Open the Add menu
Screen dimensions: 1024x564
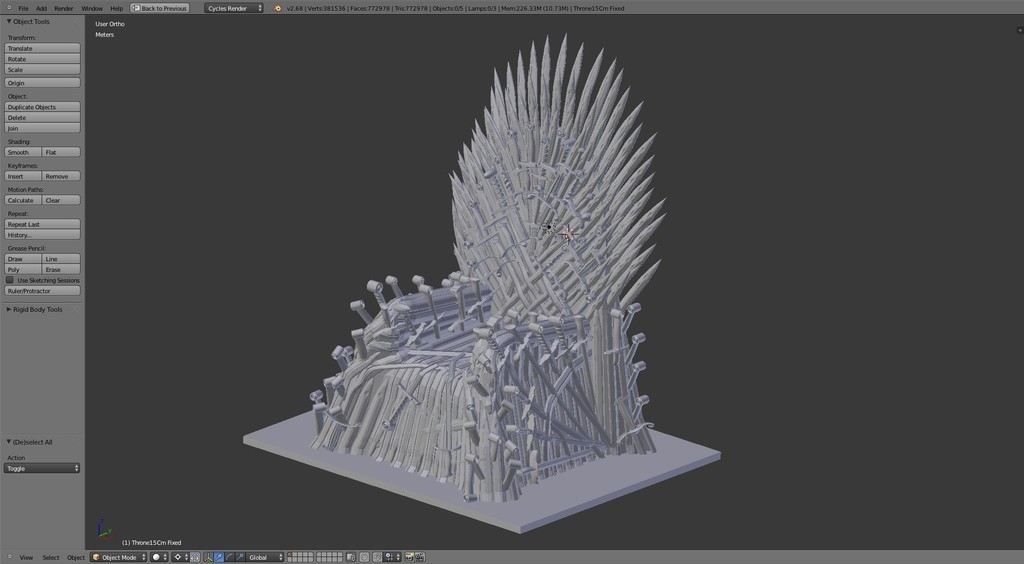[x=41, y=8]
